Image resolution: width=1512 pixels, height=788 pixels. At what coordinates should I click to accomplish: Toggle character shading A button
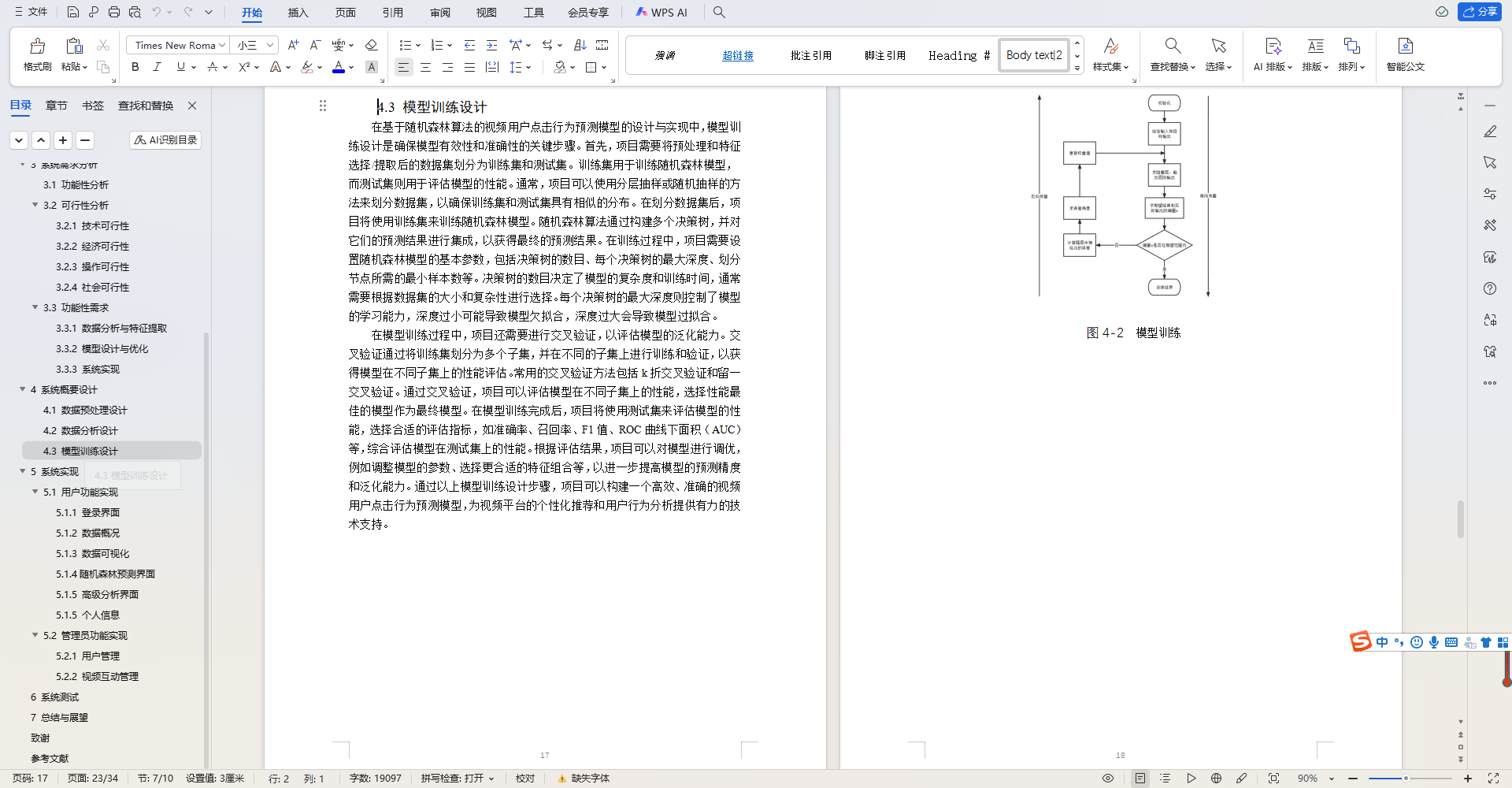click(x=372, y=67)
